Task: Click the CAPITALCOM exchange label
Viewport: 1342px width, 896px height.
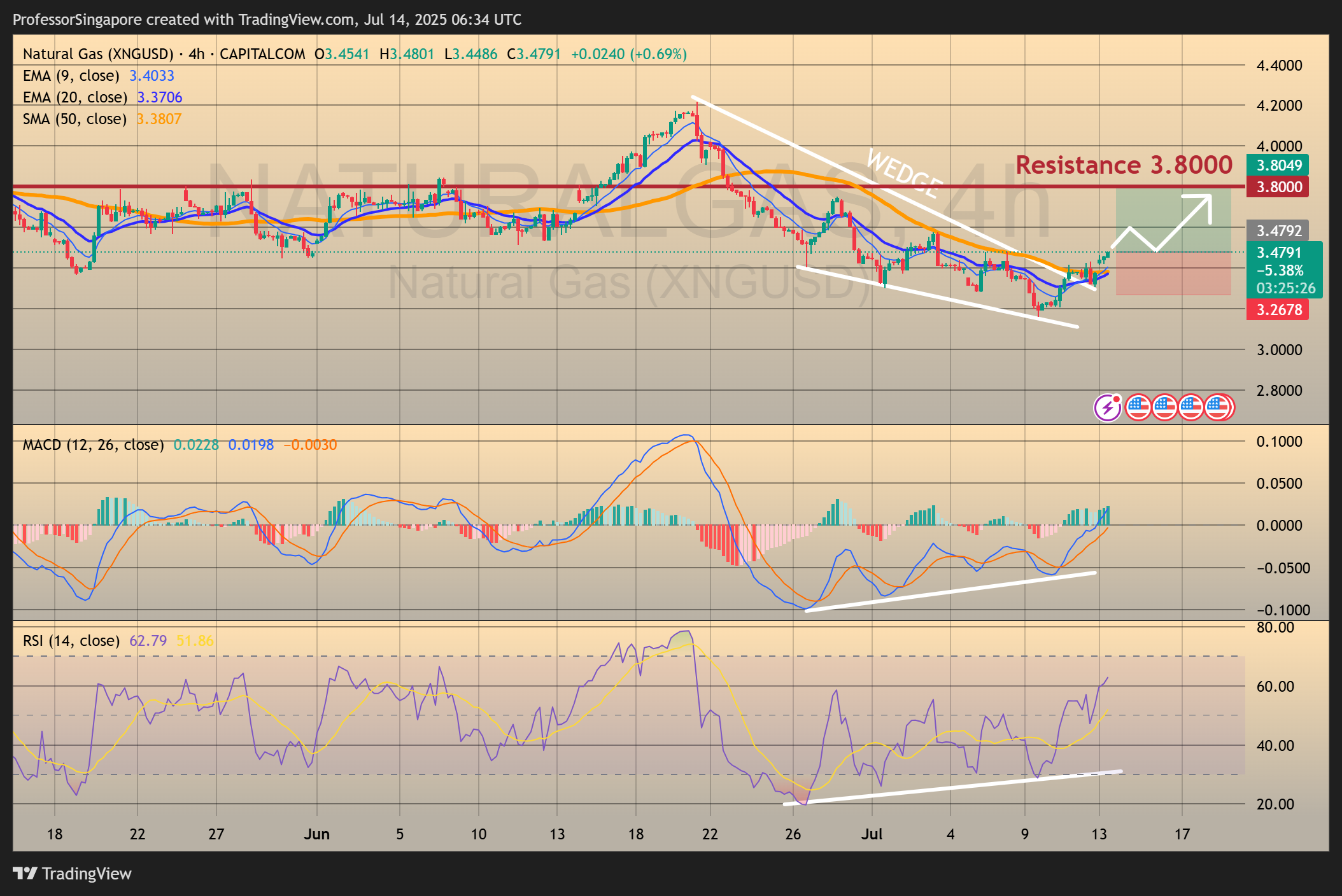Action: [x=262, y=54]
